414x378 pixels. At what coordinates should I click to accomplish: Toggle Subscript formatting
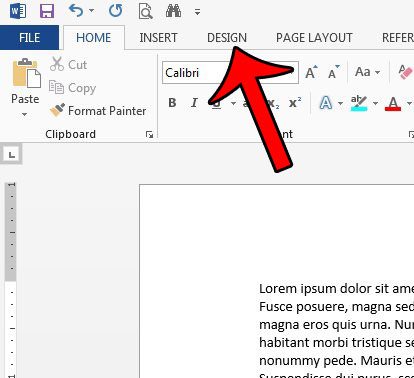tap(274, 103)
